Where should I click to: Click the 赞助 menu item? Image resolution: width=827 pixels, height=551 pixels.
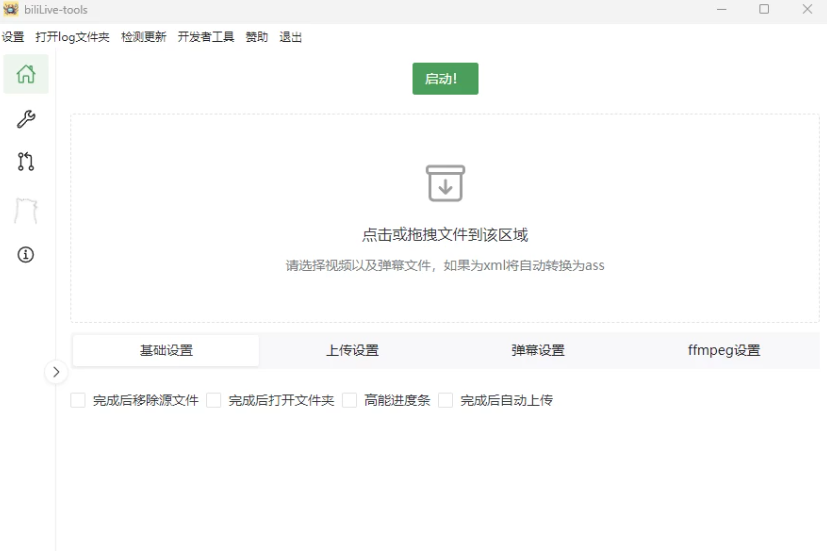(257, 37)
